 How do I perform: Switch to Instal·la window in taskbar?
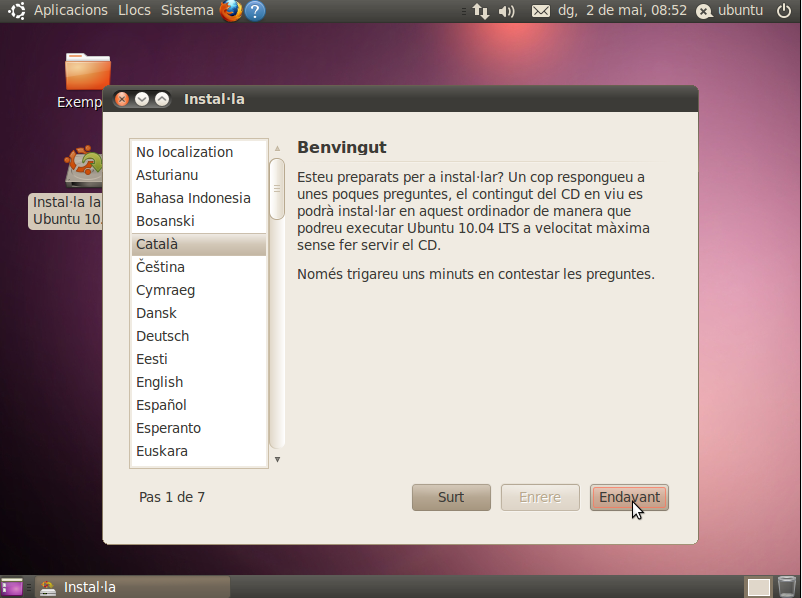click(x=132, y=587)
